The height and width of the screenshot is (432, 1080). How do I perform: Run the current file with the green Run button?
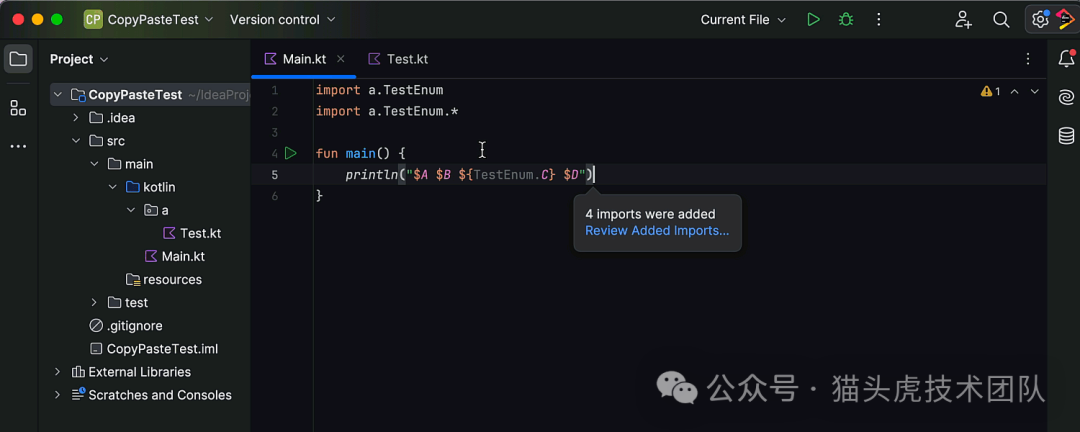click(813, 19)
